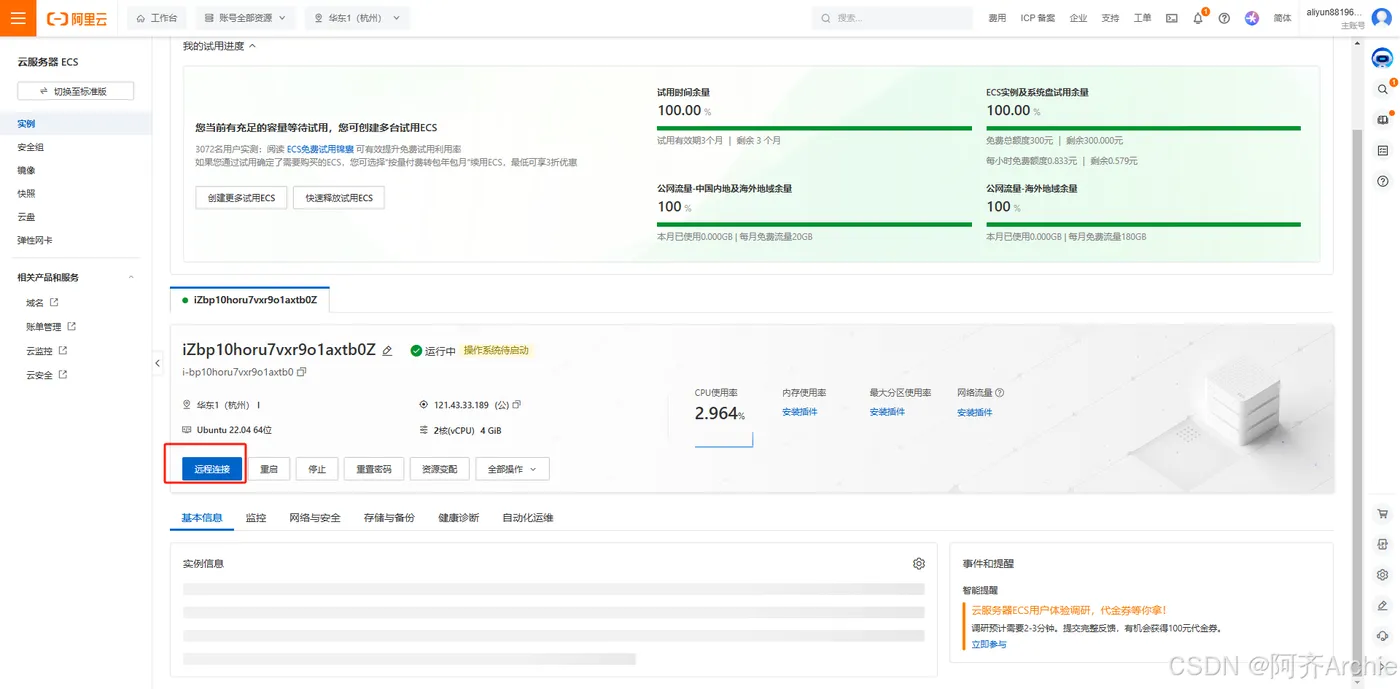Viewport: 1400px width, 689px height.
Task: Open the customer service headset icon
Action: [x=1383, y=636]
